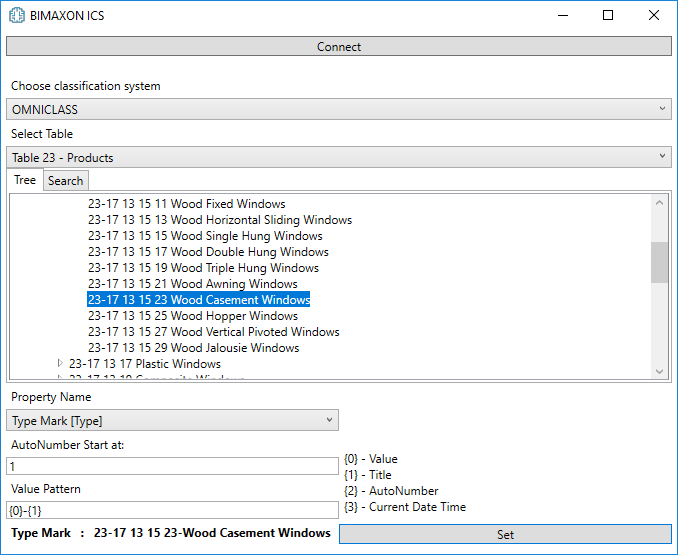Select Wood Jalousie Windows row
The width and height of the screenshot is (678, 555).
pos(193,348)
